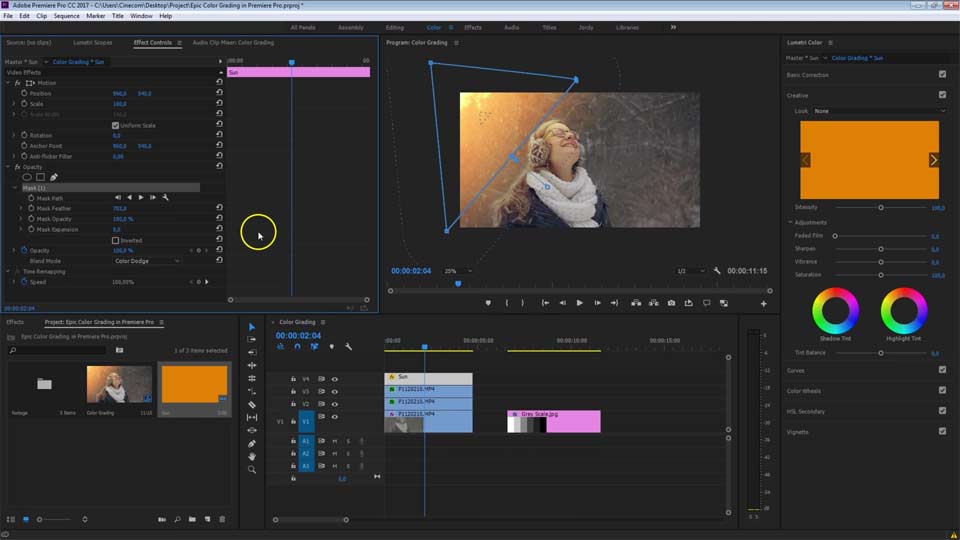960x540 pixels.
Task: Mute audio track A1
Action: 334,441
